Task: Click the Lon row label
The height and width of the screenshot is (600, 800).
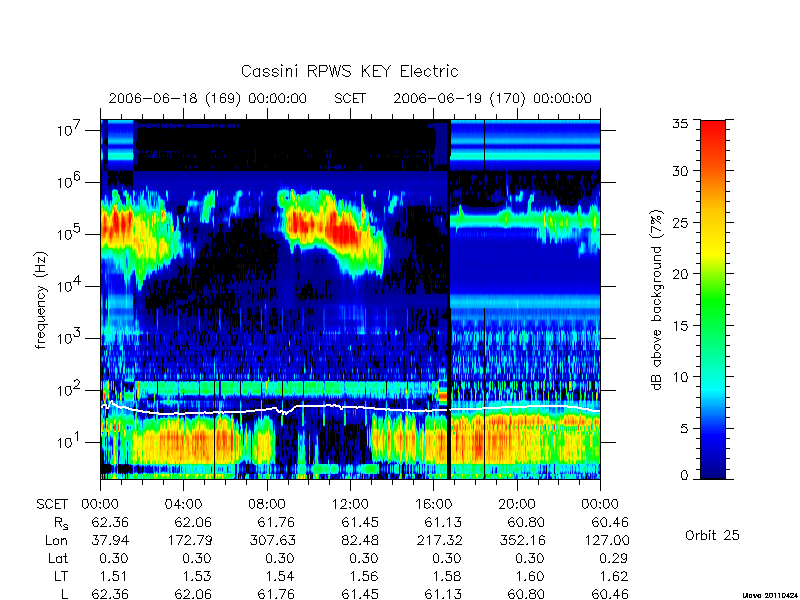Action: (x=56, y=540)
